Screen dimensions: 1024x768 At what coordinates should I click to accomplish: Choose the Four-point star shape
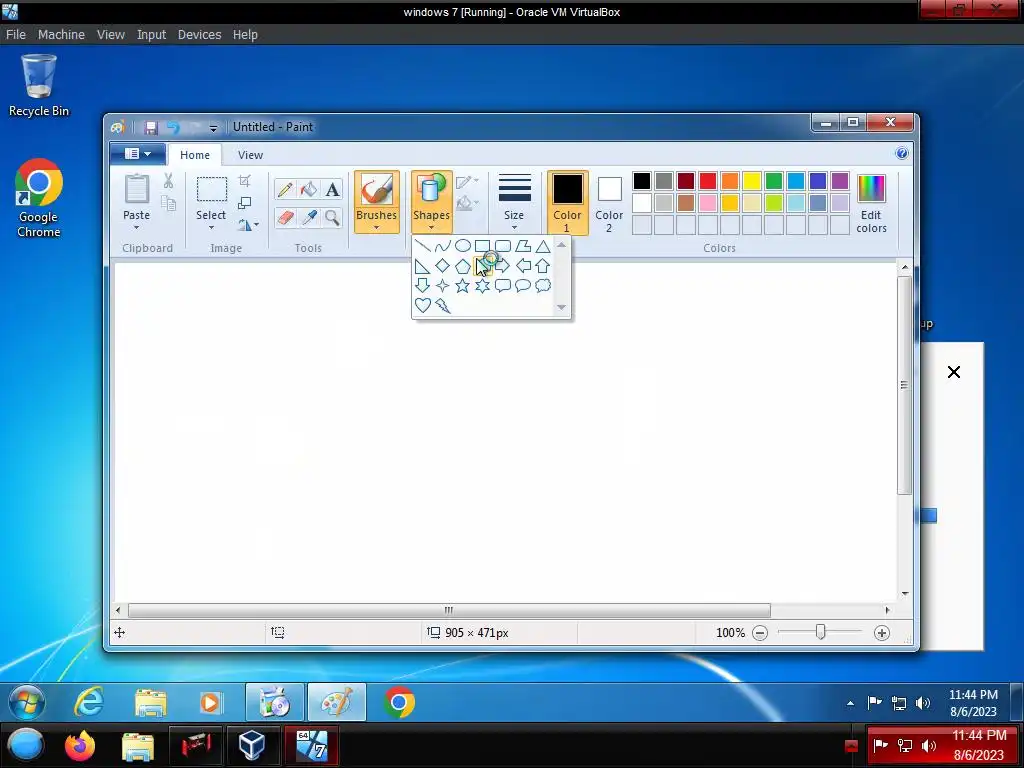[x=443, y=286]
